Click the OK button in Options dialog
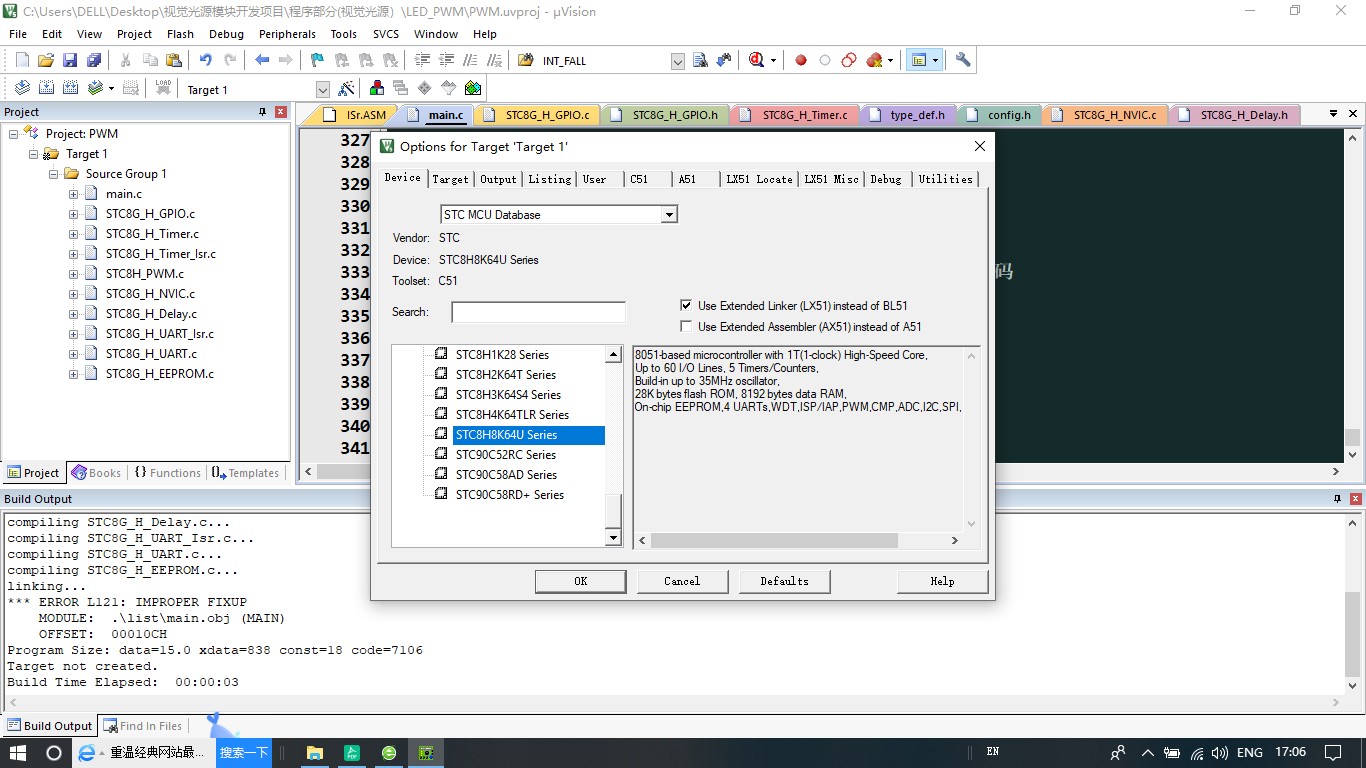The height and width of the screenshot is (768, 1366). (x=580, y=581)
